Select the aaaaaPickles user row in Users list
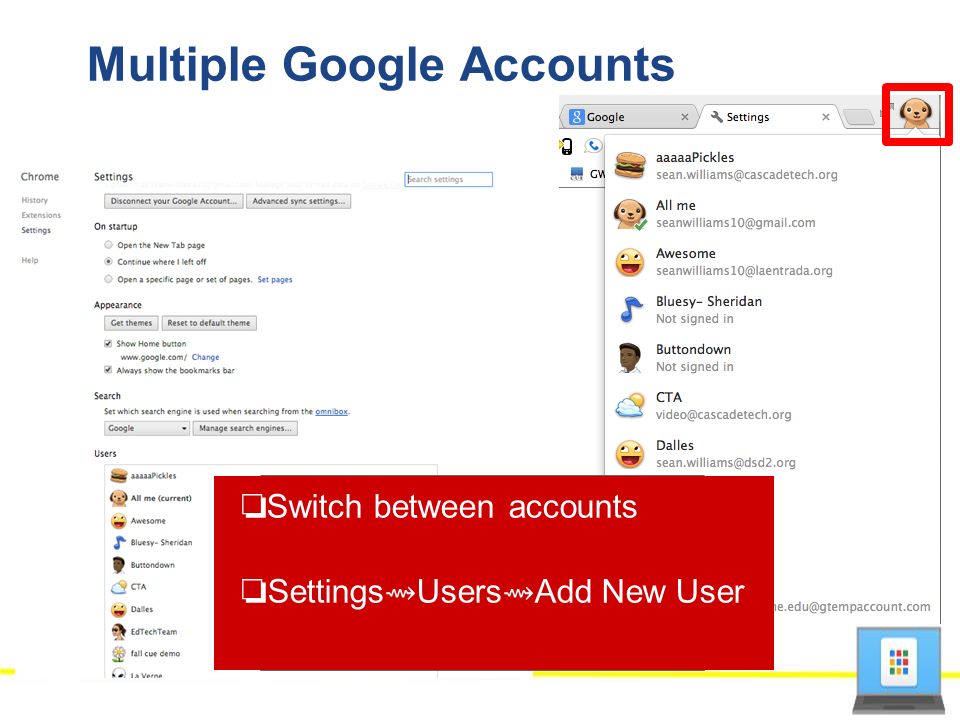 (x=271, y=476)
